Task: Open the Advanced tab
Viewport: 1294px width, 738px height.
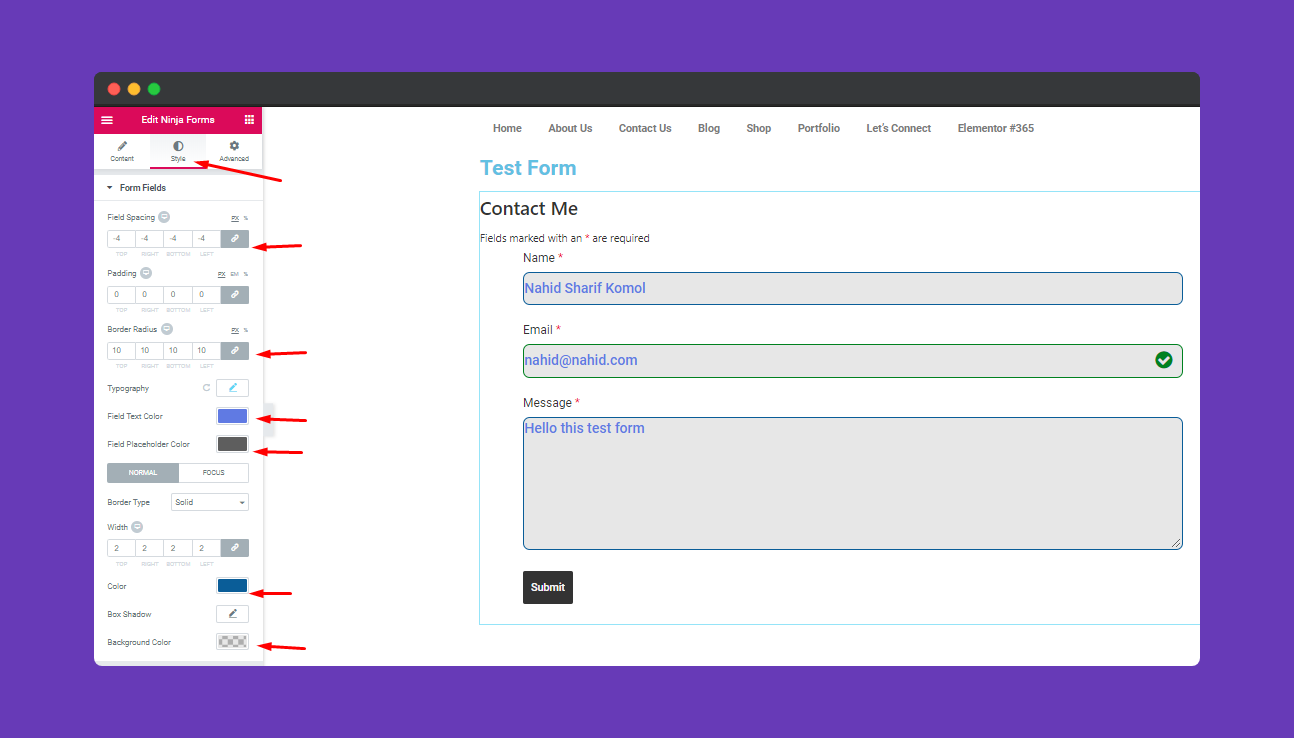Action: [234, 151]
